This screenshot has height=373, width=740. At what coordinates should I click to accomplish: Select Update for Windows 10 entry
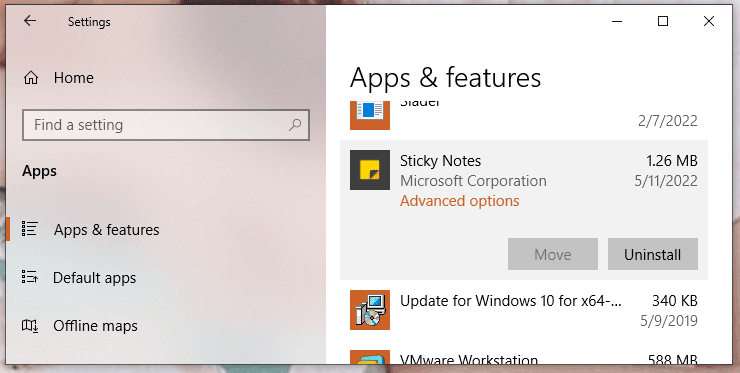coord(524,310)
